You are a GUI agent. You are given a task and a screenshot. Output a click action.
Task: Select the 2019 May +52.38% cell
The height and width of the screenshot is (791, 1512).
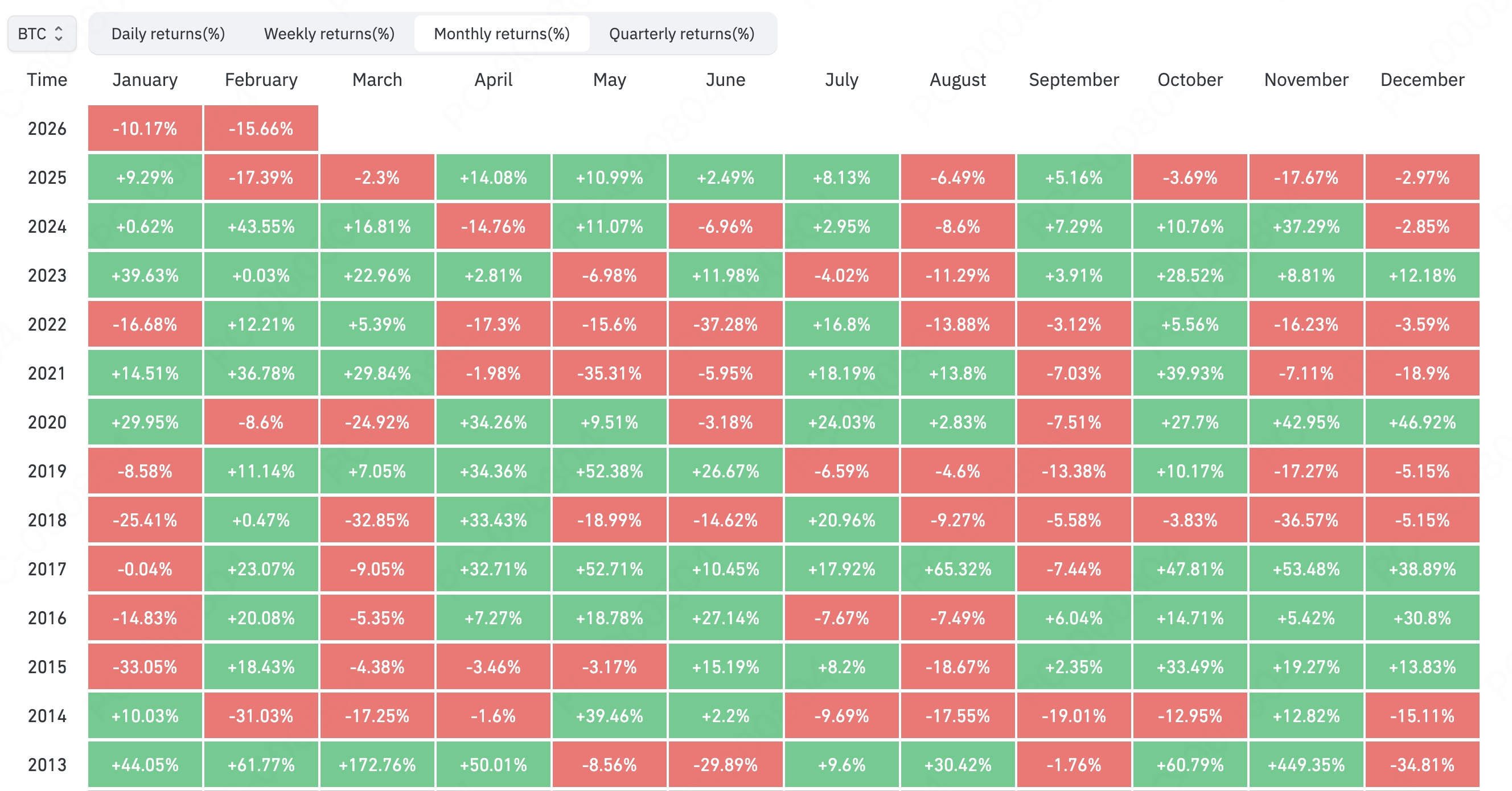pyautogui.click(x=609, y=471)
